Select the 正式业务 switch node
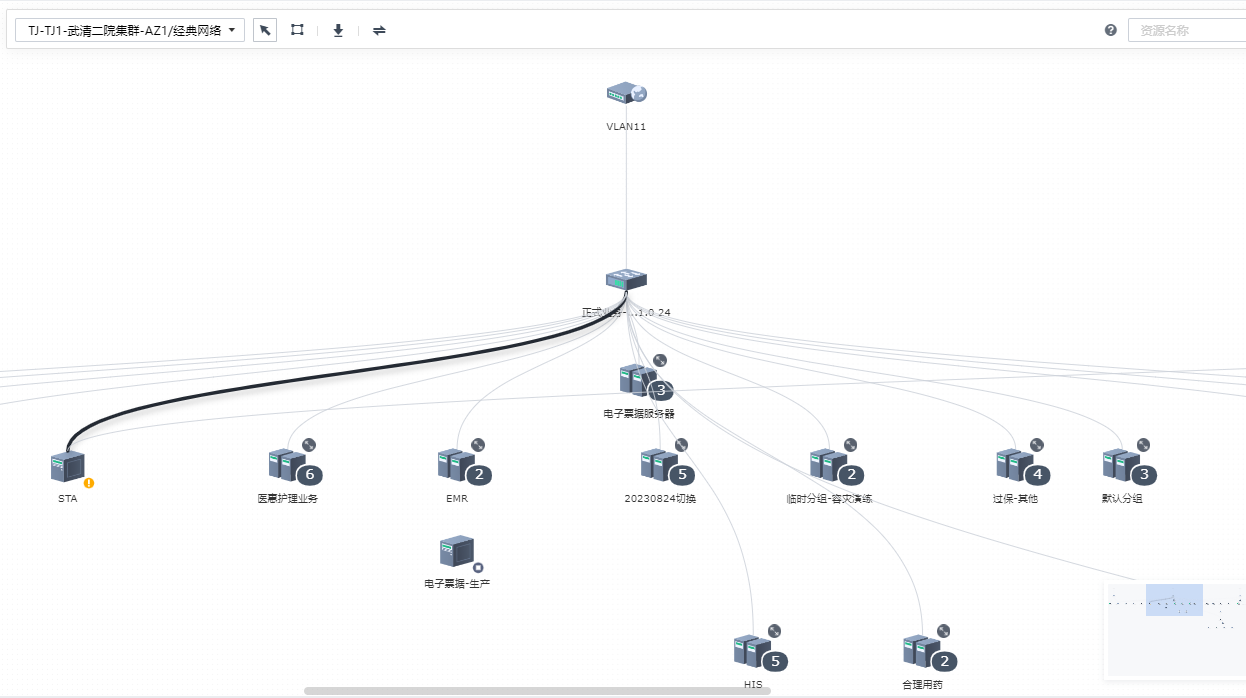1246x698 pixels. point(626,280)
